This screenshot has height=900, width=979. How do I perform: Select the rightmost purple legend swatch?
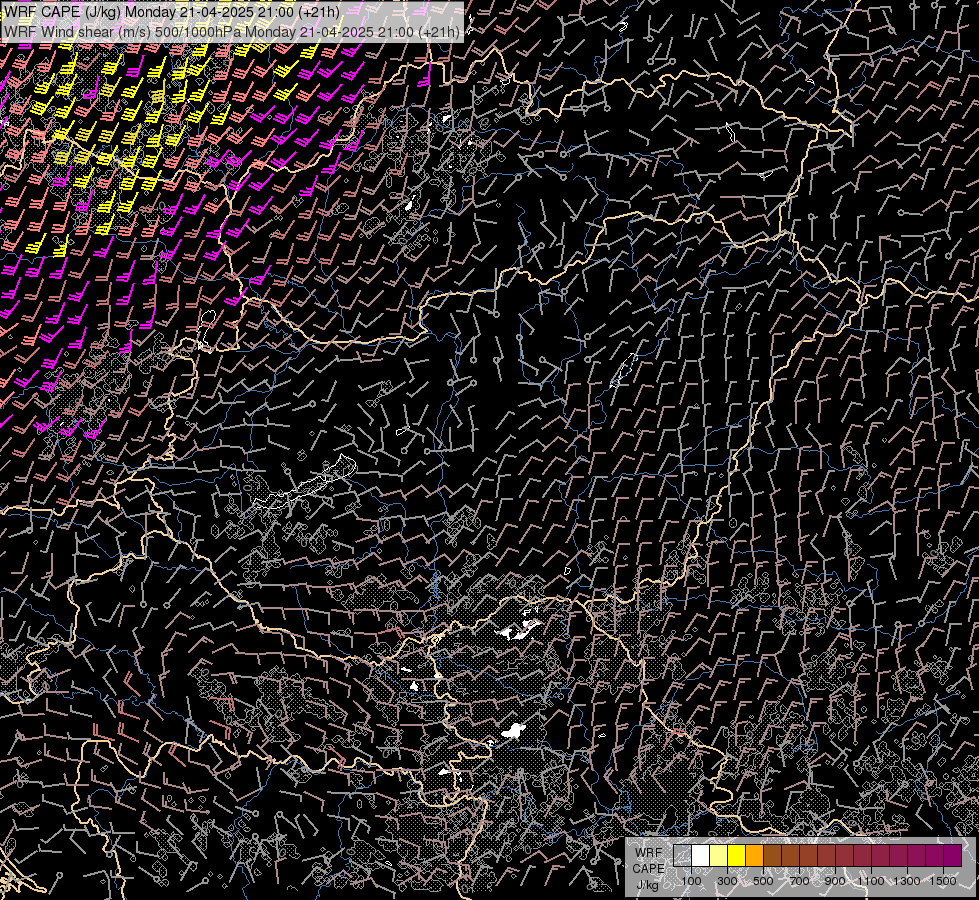(953, 856)
